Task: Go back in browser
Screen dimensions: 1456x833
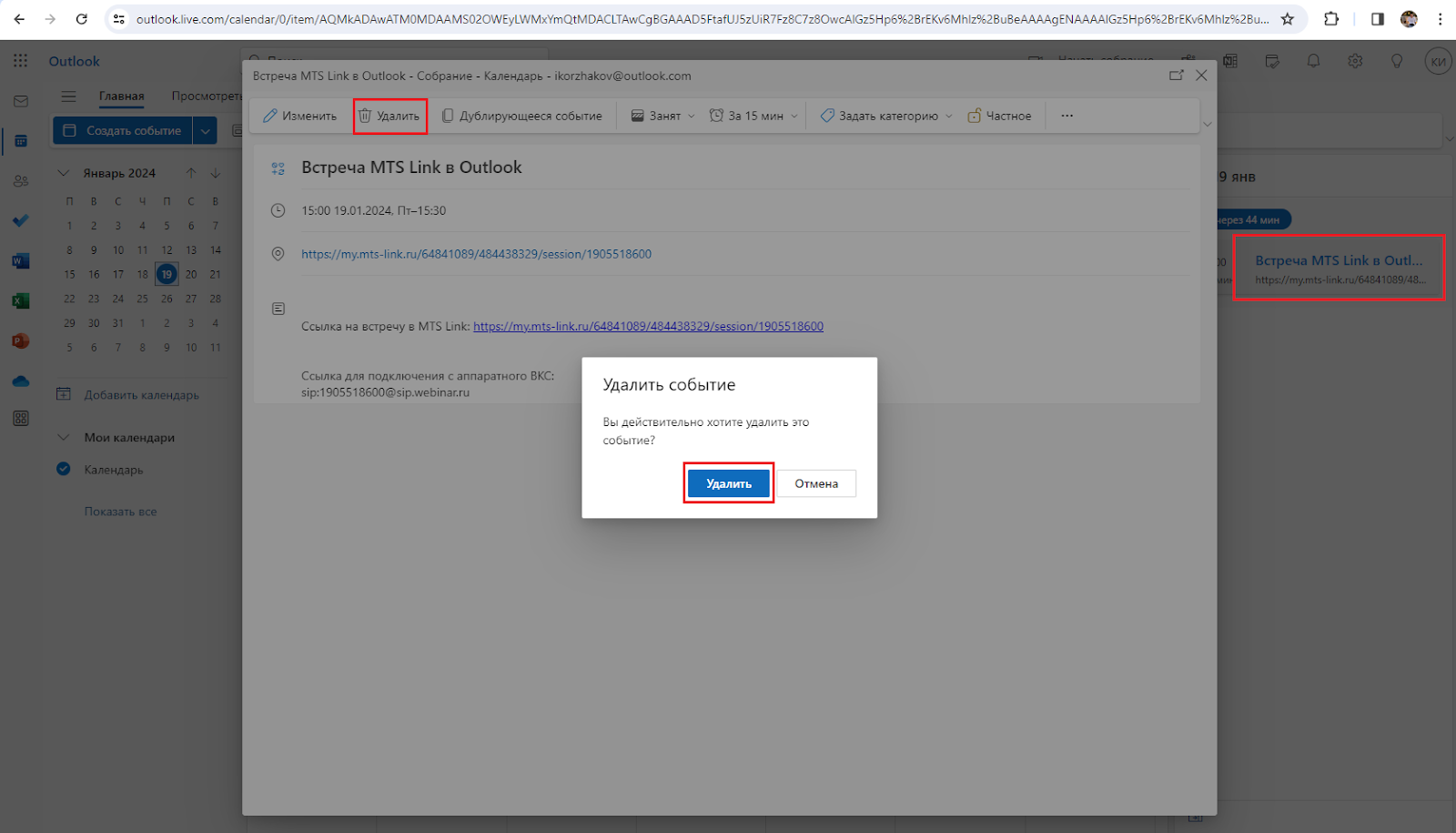Action: 19,19
